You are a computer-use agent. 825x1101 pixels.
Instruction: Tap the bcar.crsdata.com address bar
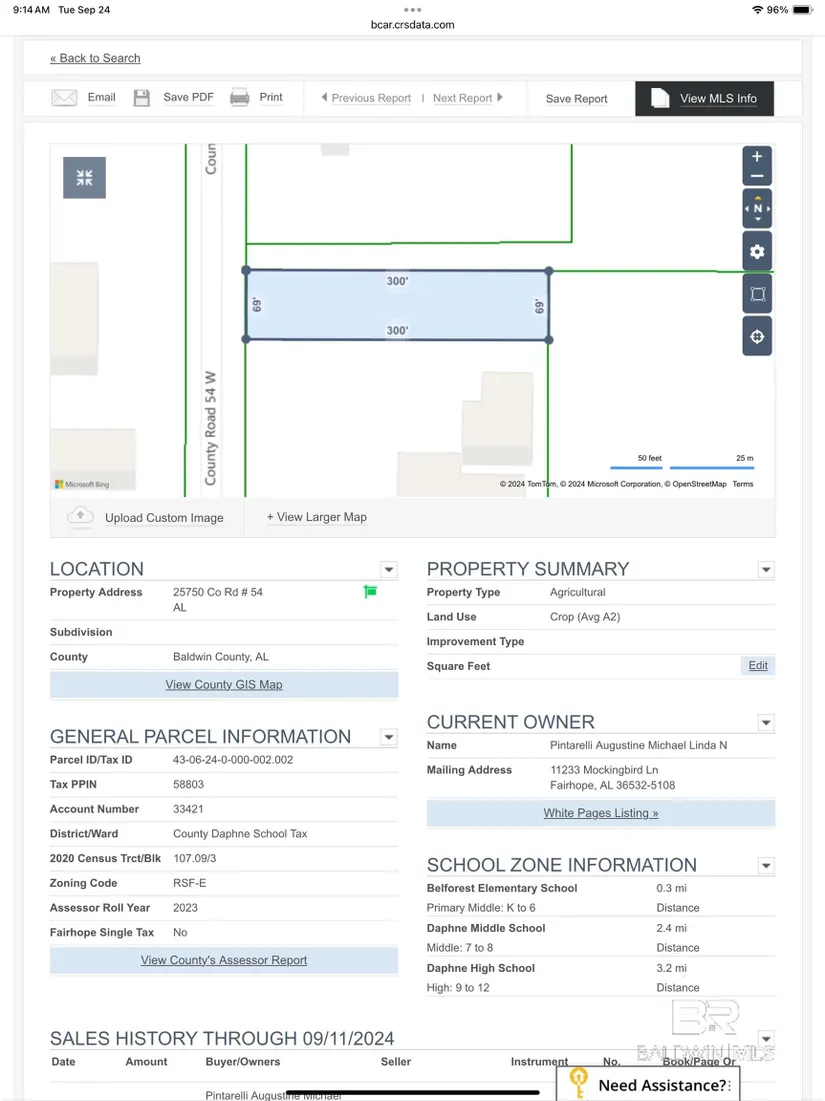(412, 25)
